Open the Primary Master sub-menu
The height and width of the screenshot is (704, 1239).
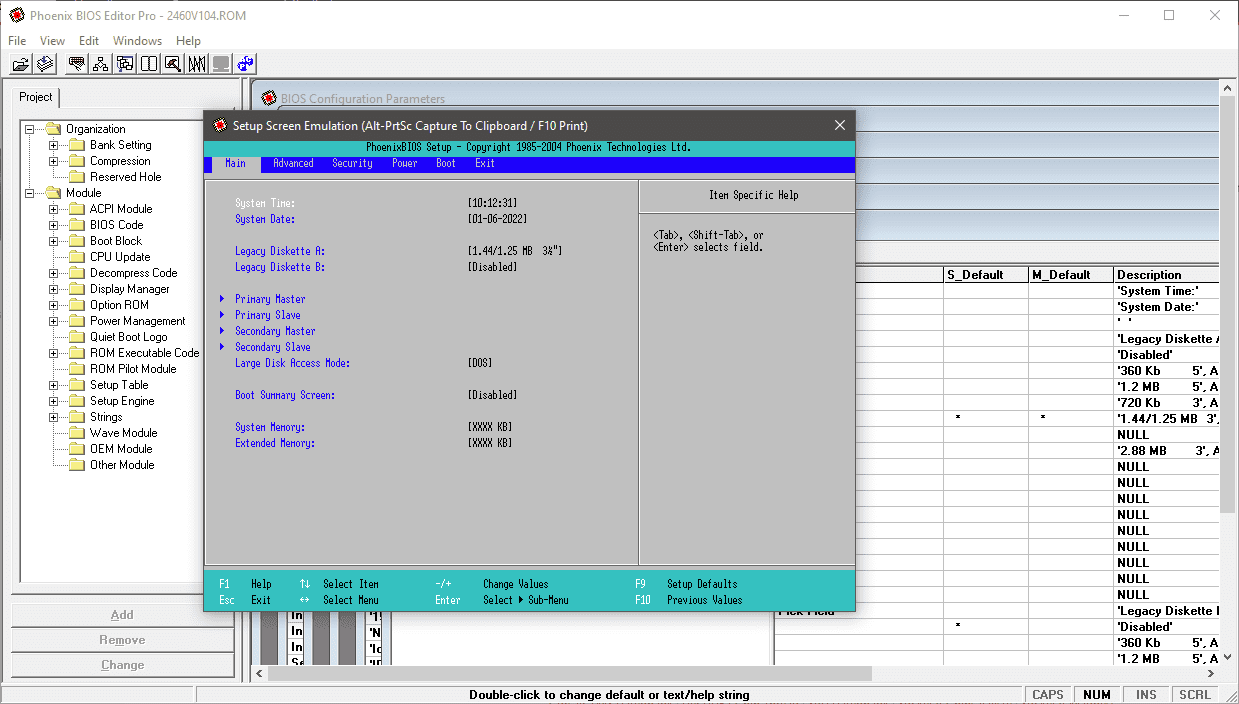tap(270, 299)
